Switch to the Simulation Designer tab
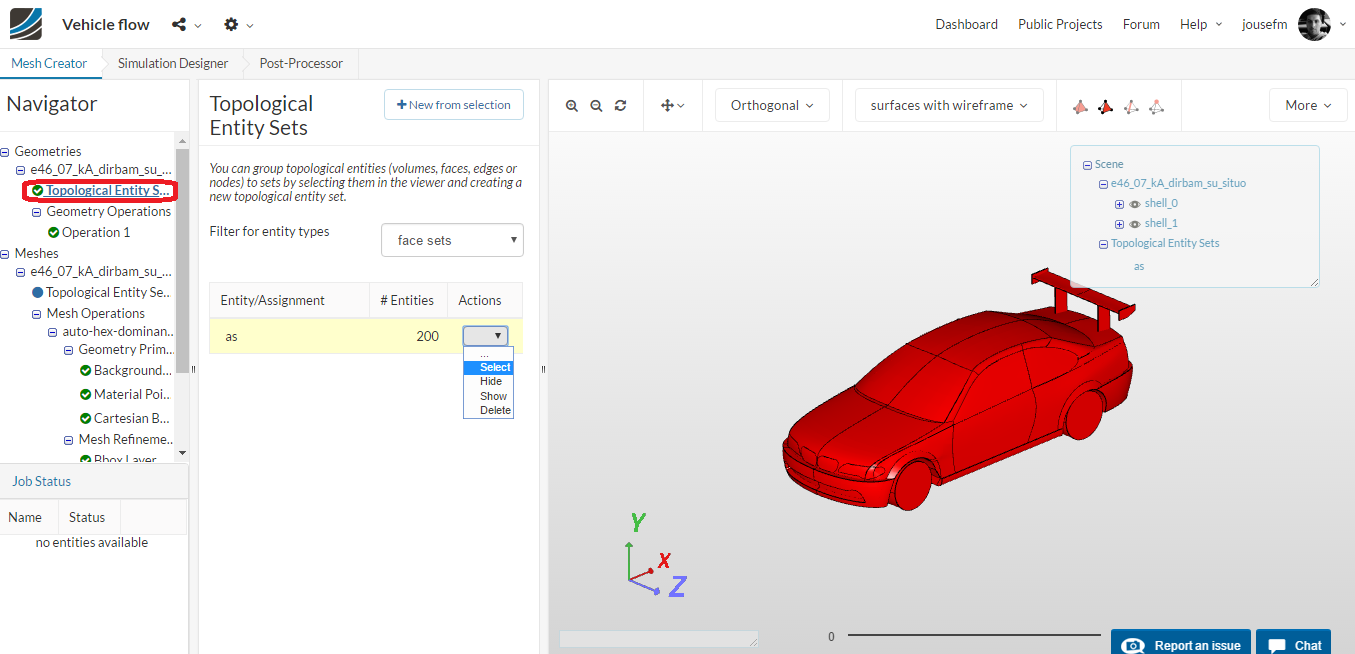 tap(173, 63)
